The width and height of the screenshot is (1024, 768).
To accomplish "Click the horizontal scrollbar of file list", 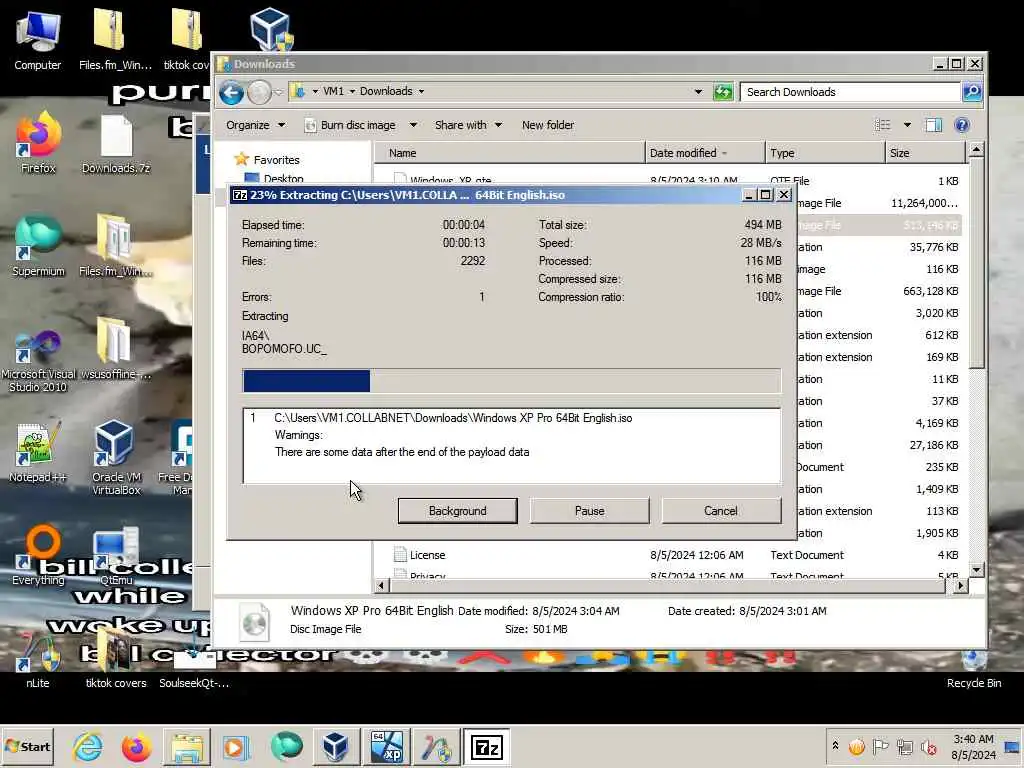I will click(x=671, y=586).
